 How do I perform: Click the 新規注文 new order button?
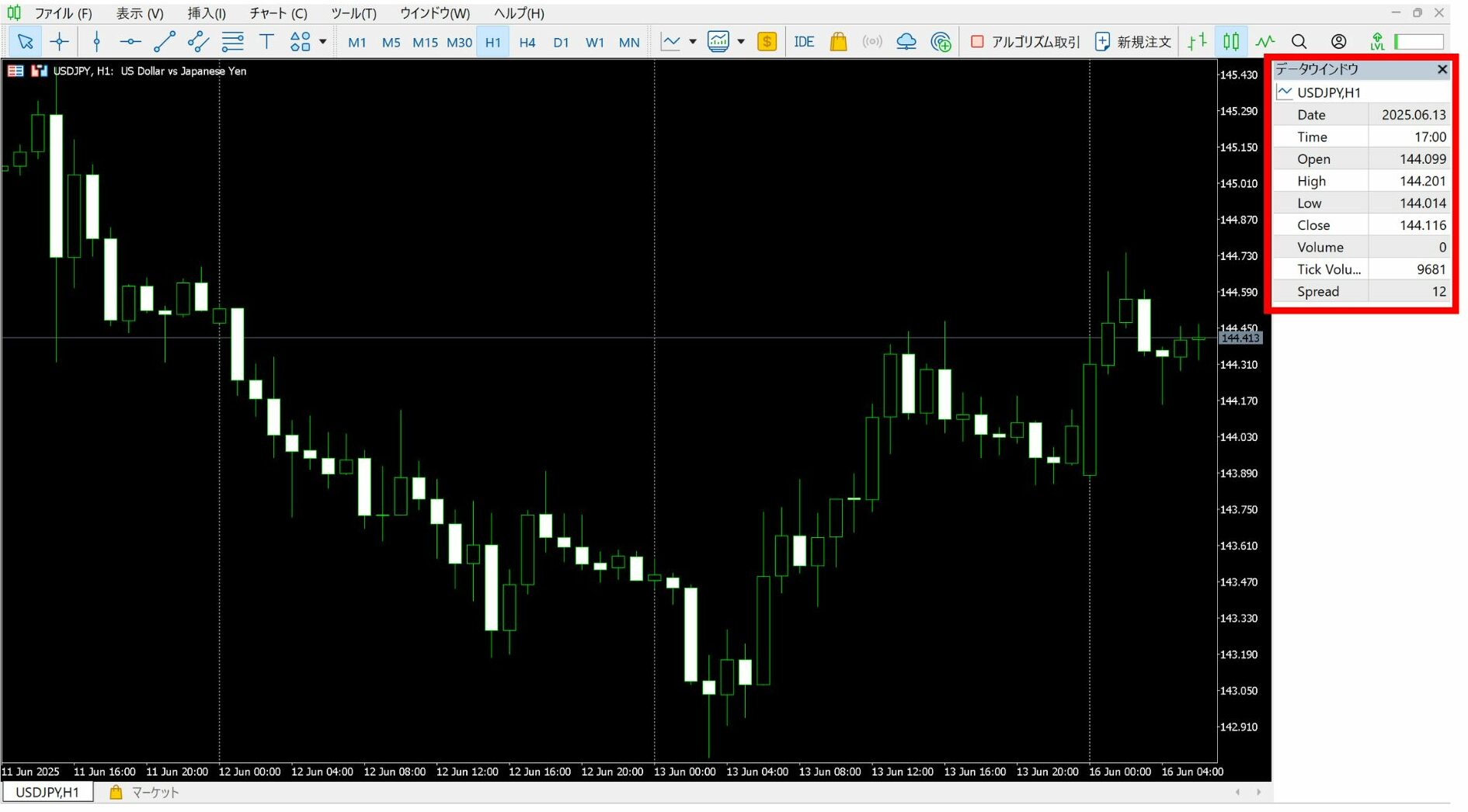click(x=1132, y=42)
